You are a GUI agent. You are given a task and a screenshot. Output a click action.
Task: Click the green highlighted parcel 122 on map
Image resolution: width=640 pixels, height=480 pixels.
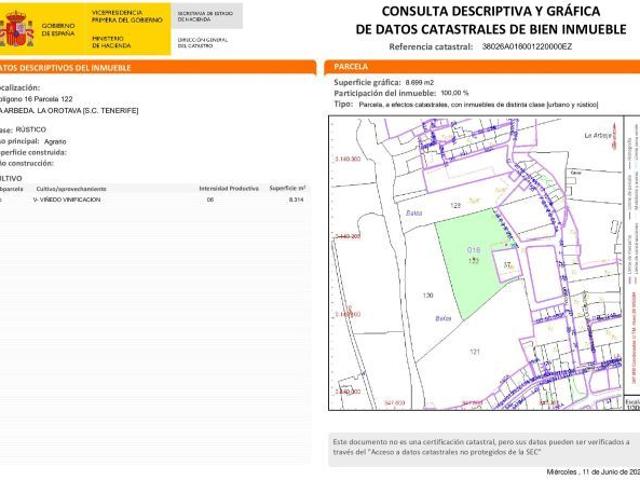click(473, 261)
